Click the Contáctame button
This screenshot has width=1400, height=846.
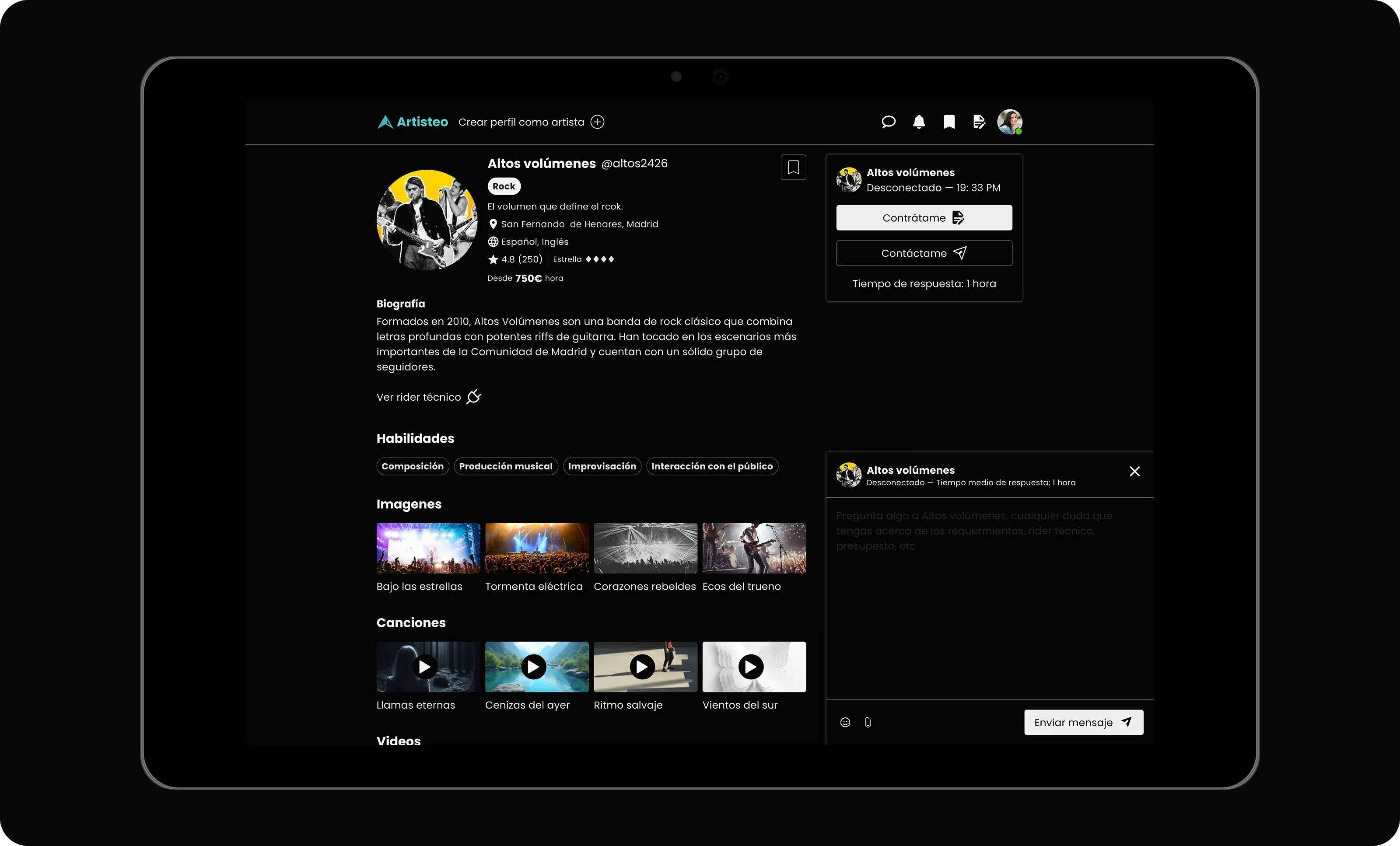(924, 253)
